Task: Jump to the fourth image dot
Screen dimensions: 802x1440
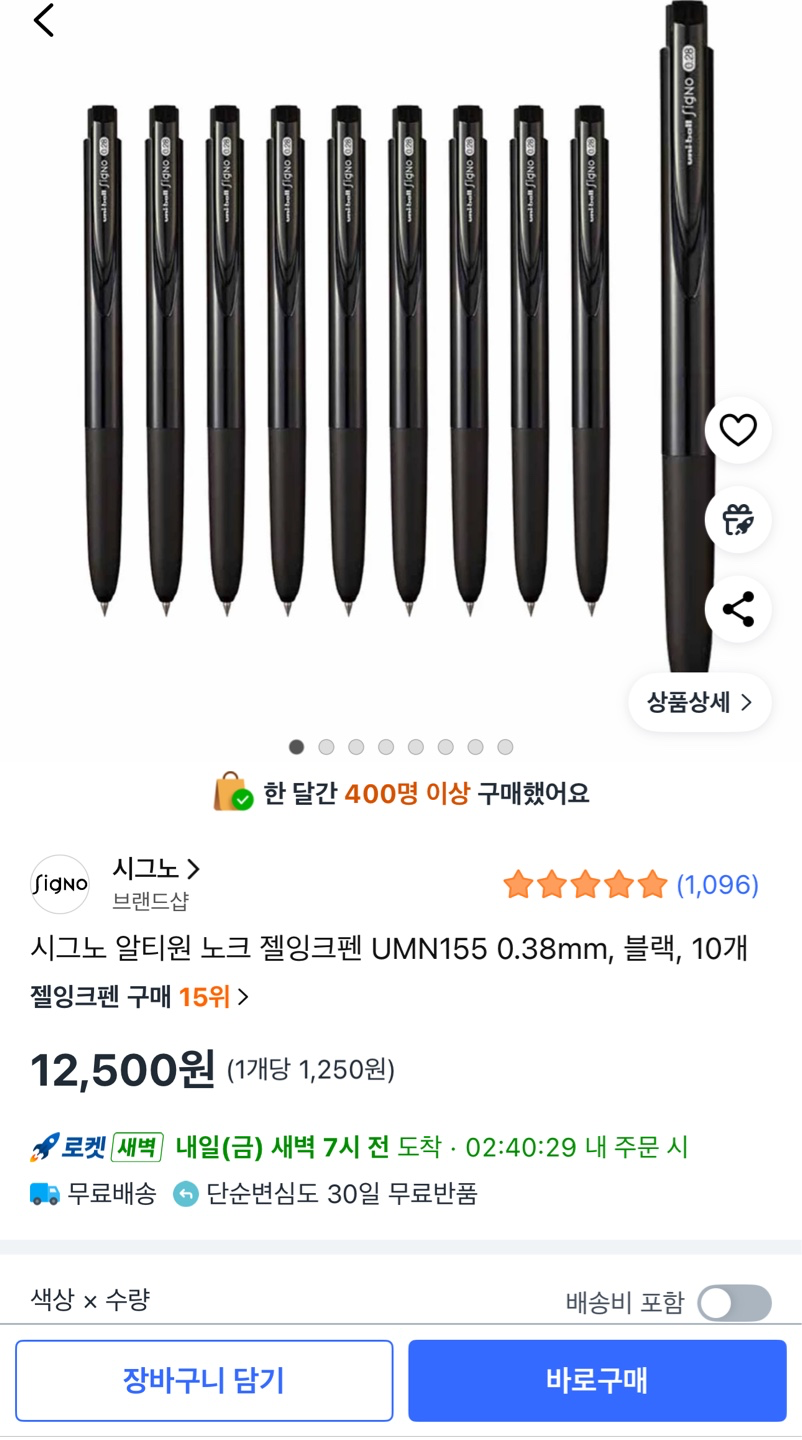Action: click(386, 747)
